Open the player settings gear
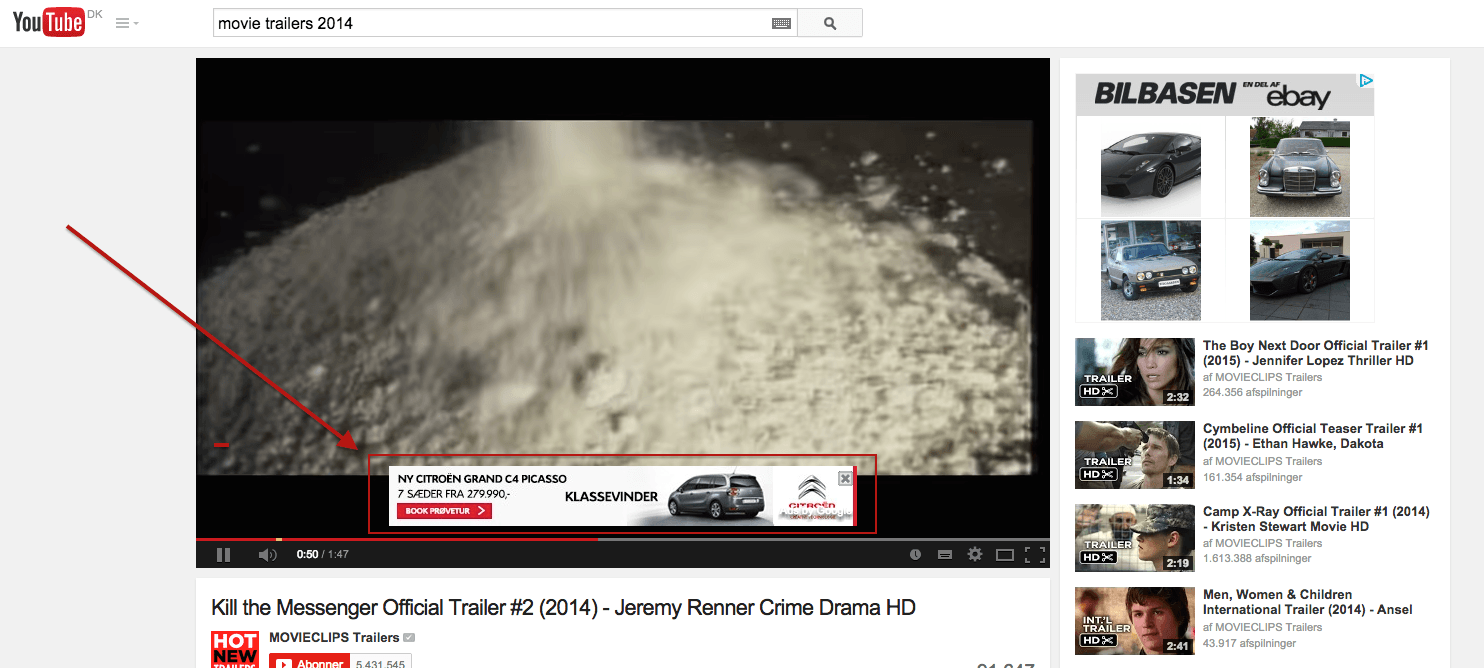This screenshot has width=1484, height=668. click(x=975, y=554)
